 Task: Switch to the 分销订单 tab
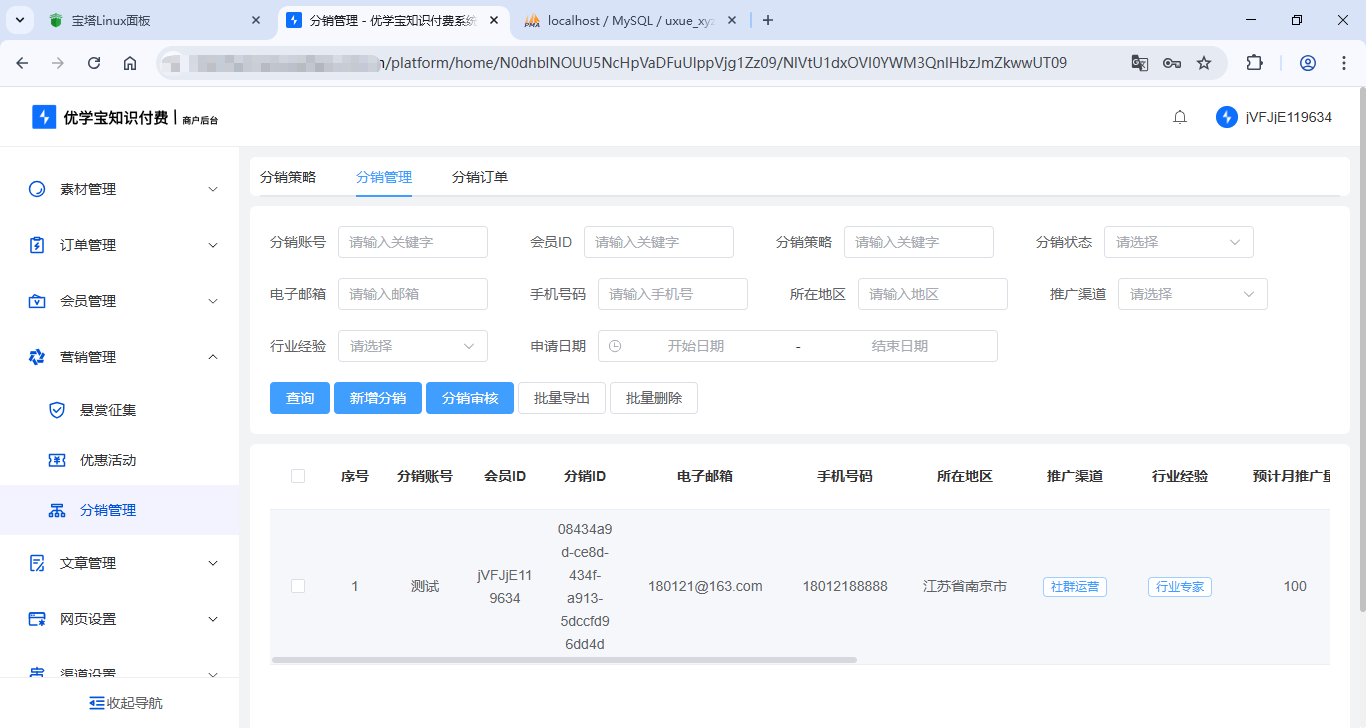click(x=480, y=177)
